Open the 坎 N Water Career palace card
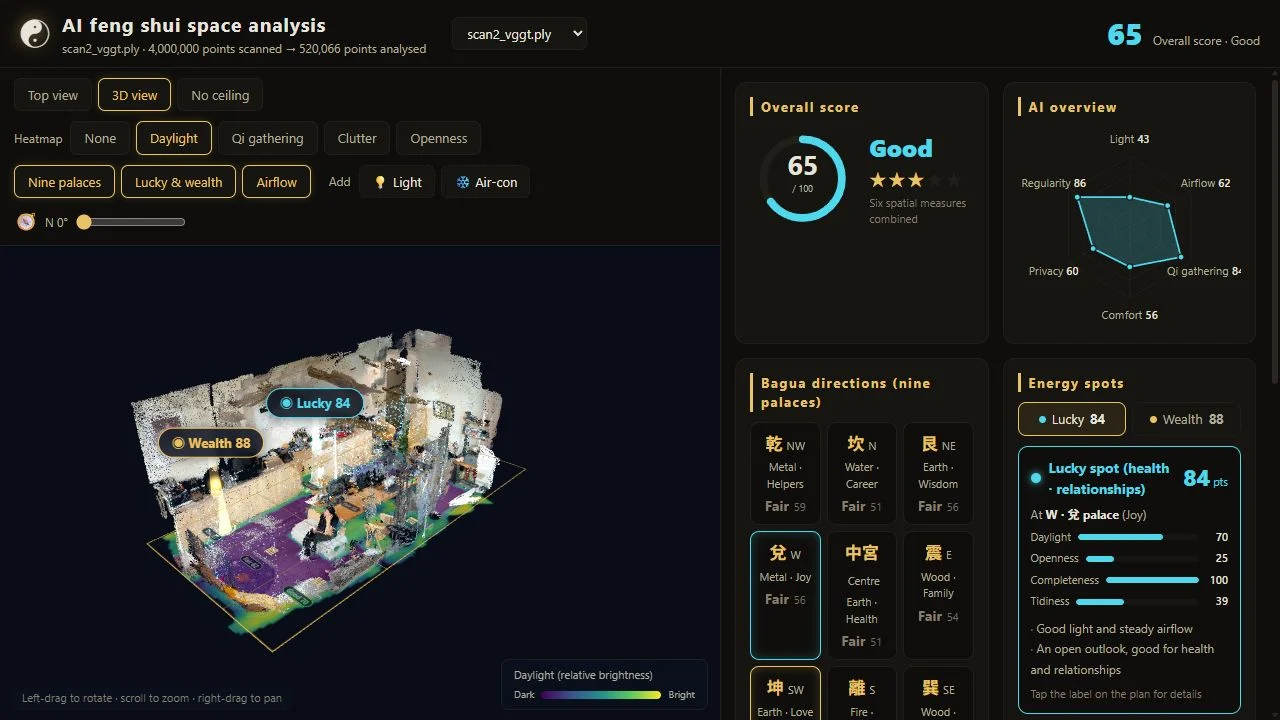This screenshot has height=720, width=1280. pyautogui.click(x=862, y=473)
